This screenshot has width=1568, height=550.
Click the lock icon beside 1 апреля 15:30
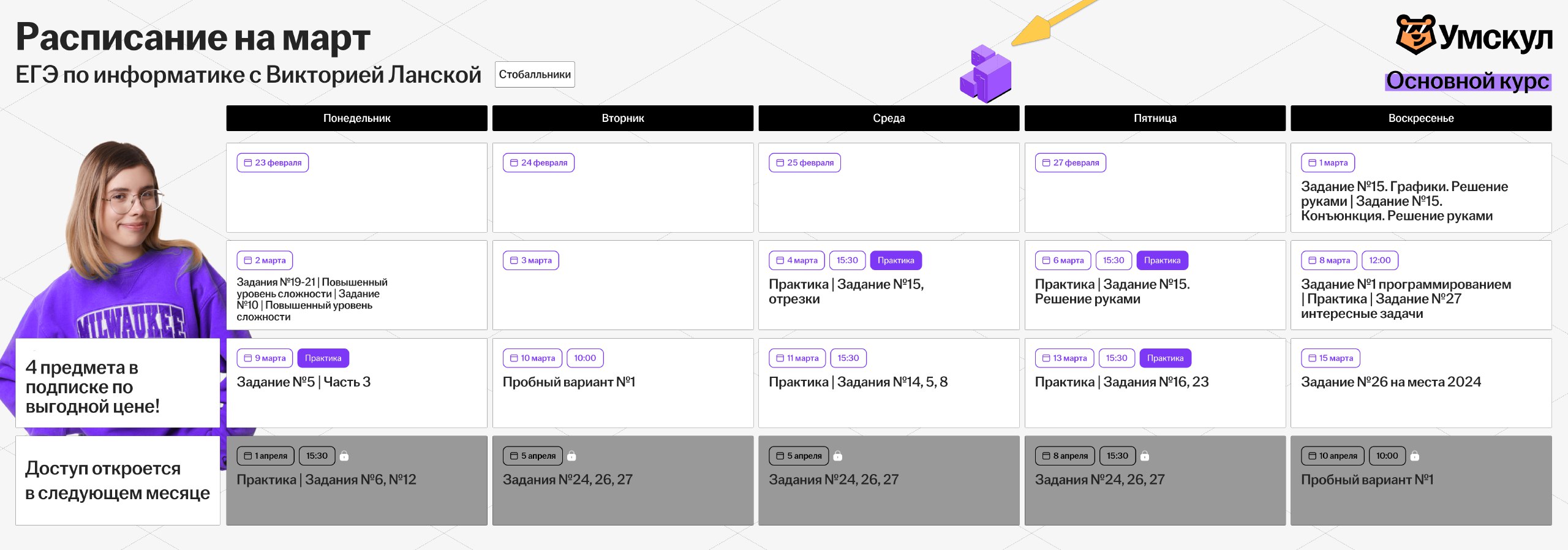(x=344, y=456)
